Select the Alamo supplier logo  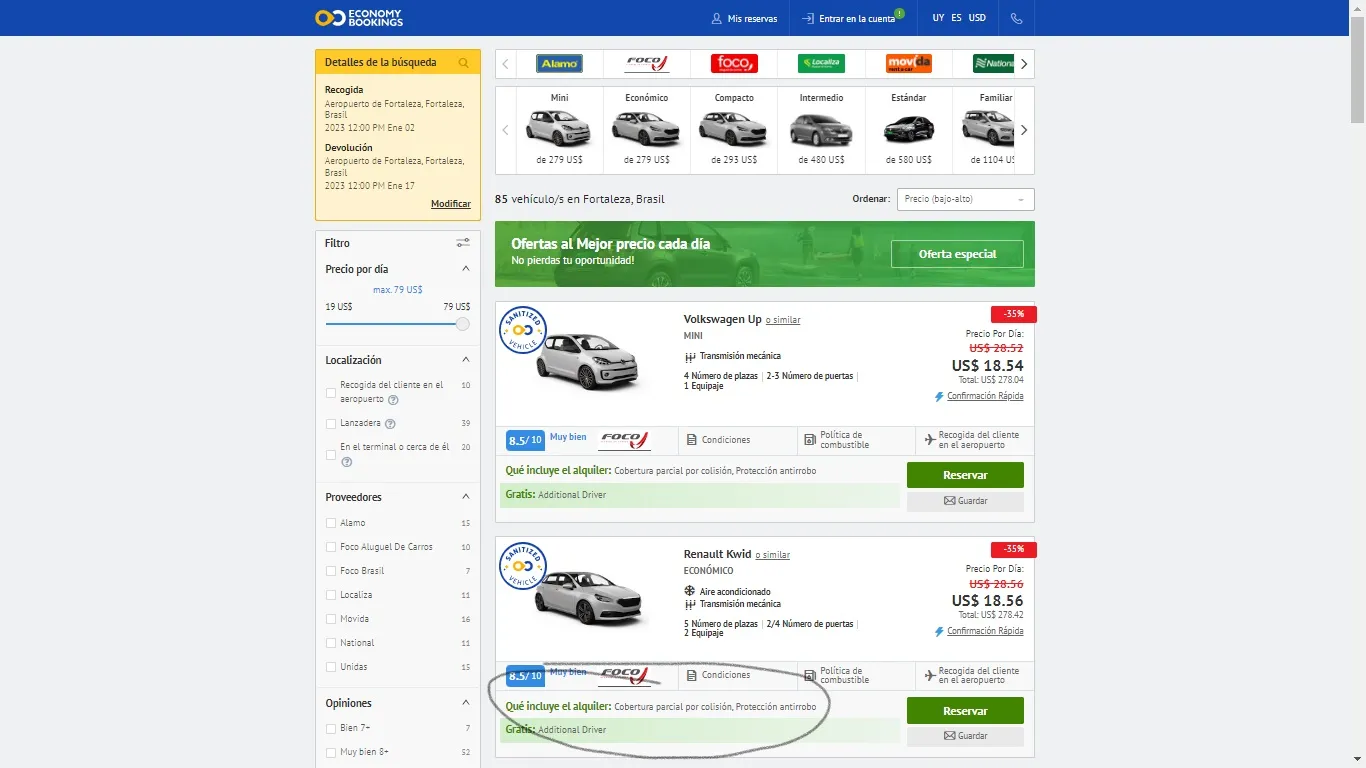(x=559, y=64)
